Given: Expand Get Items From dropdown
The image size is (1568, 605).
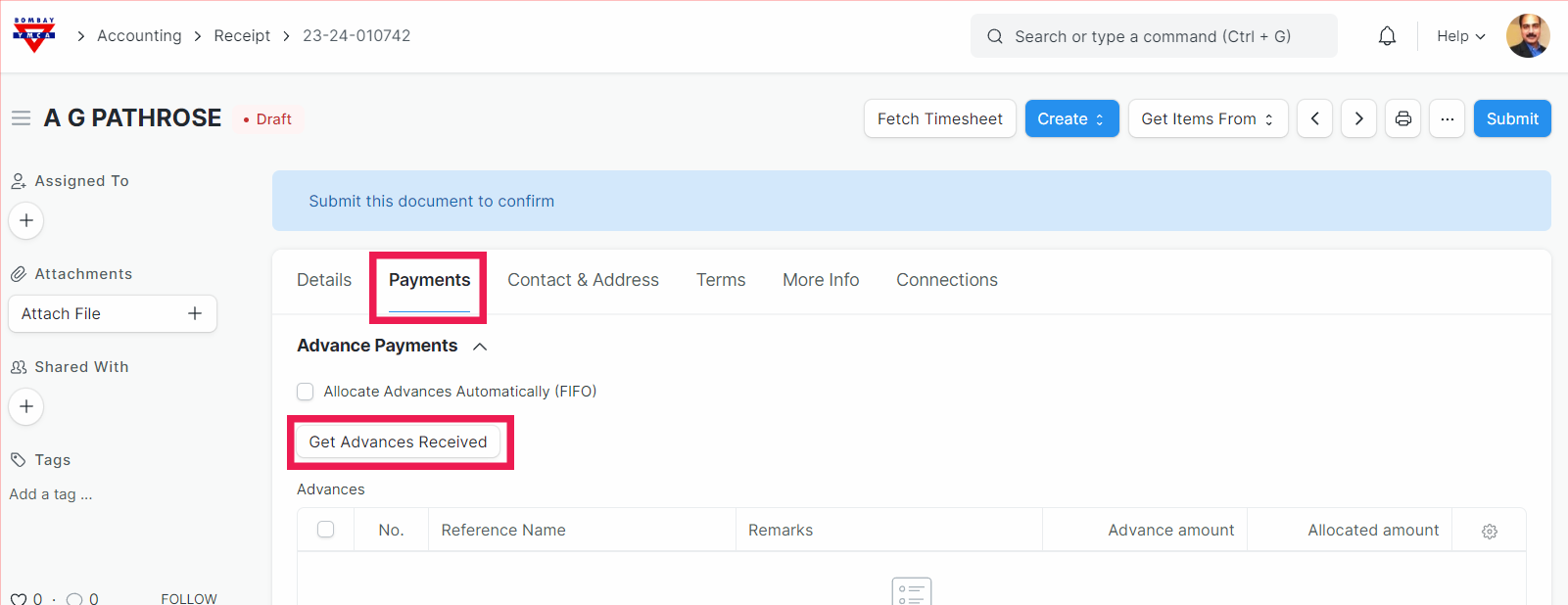Looking at the screenshot, I should [1208, 118].
